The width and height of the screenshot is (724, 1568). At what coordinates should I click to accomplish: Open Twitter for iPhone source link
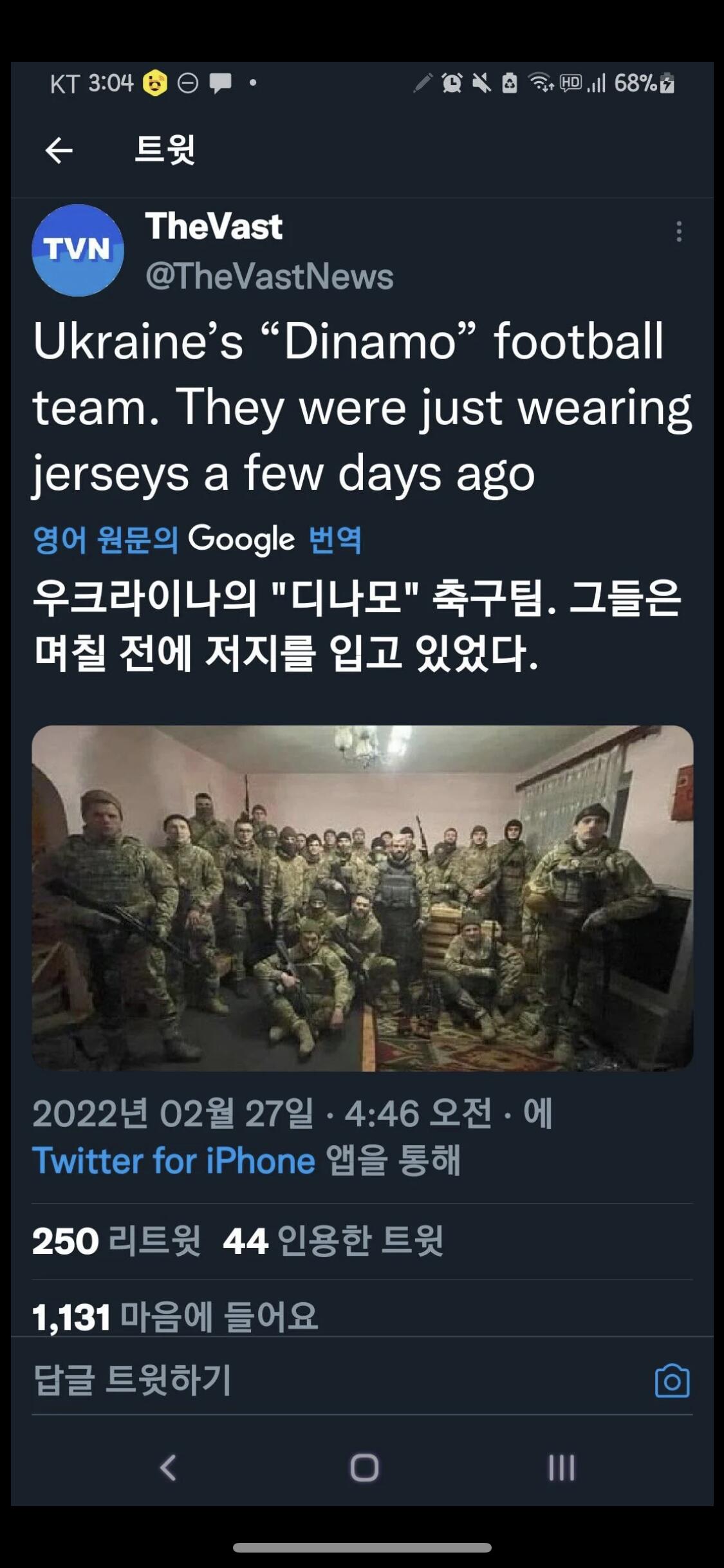pos(174,1161)
